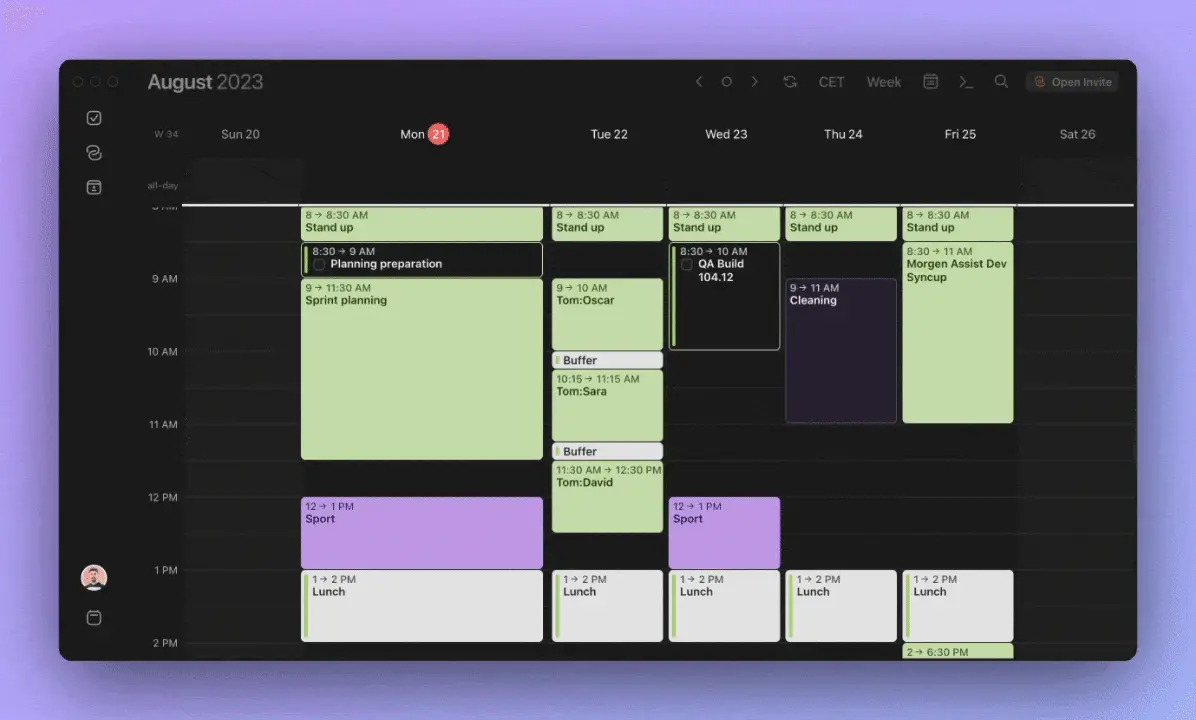
Task: Open the mini calendar date picker icon
Action: click(x=930, y=81)
